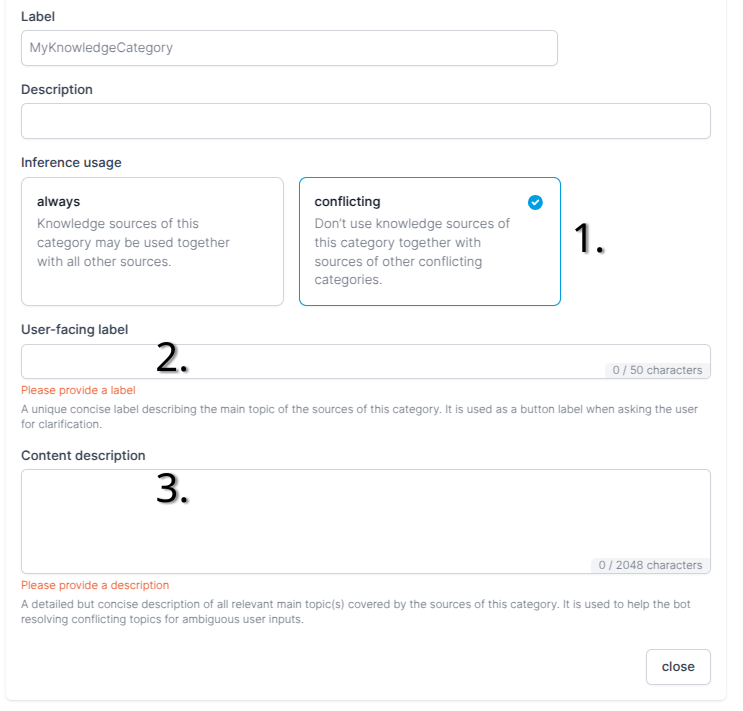Image resolution: width=743 pixels, height=711 pixels.
Task: Click the "0 / 2048 characters" counter
Action: pyautogui.click(x=650, y=565)
